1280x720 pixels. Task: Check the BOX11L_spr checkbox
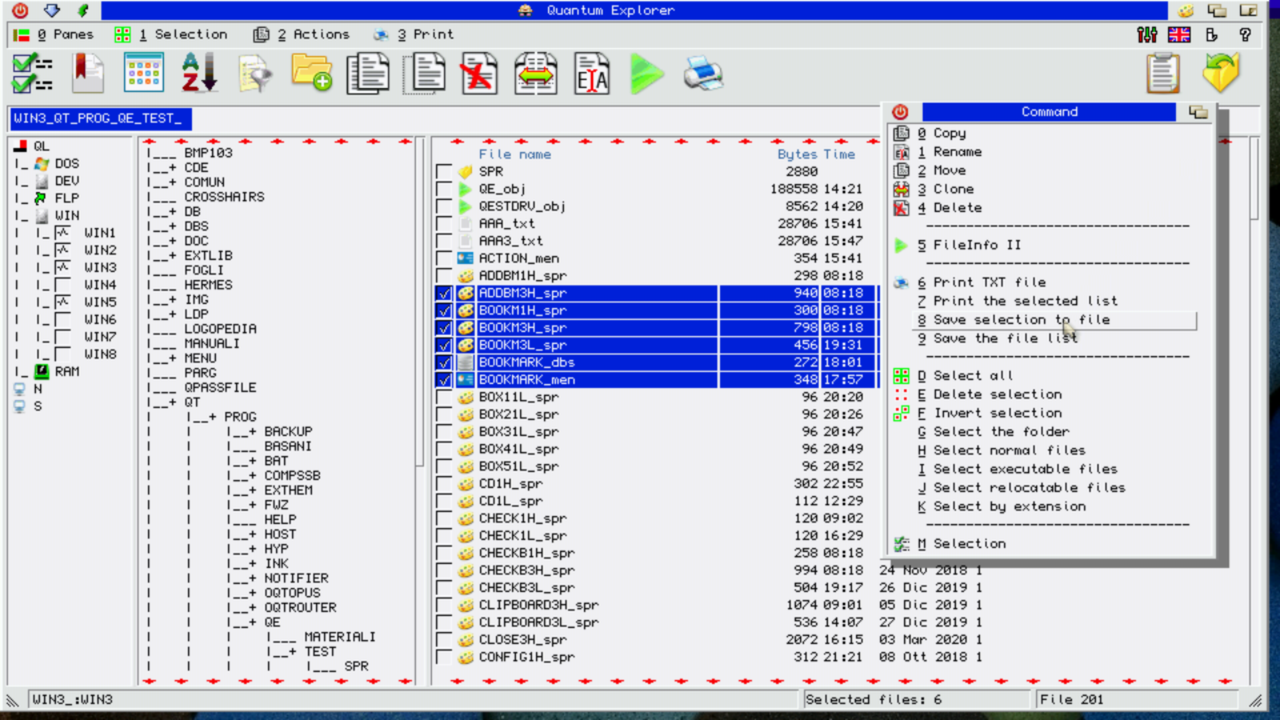pyautogui.click(x=444, y=398)
